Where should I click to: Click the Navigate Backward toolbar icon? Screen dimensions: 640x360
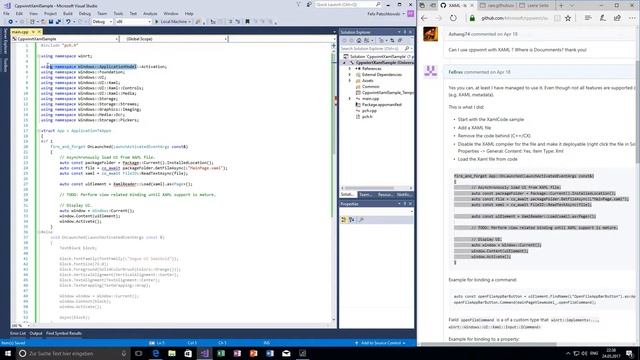coord(10,22)
